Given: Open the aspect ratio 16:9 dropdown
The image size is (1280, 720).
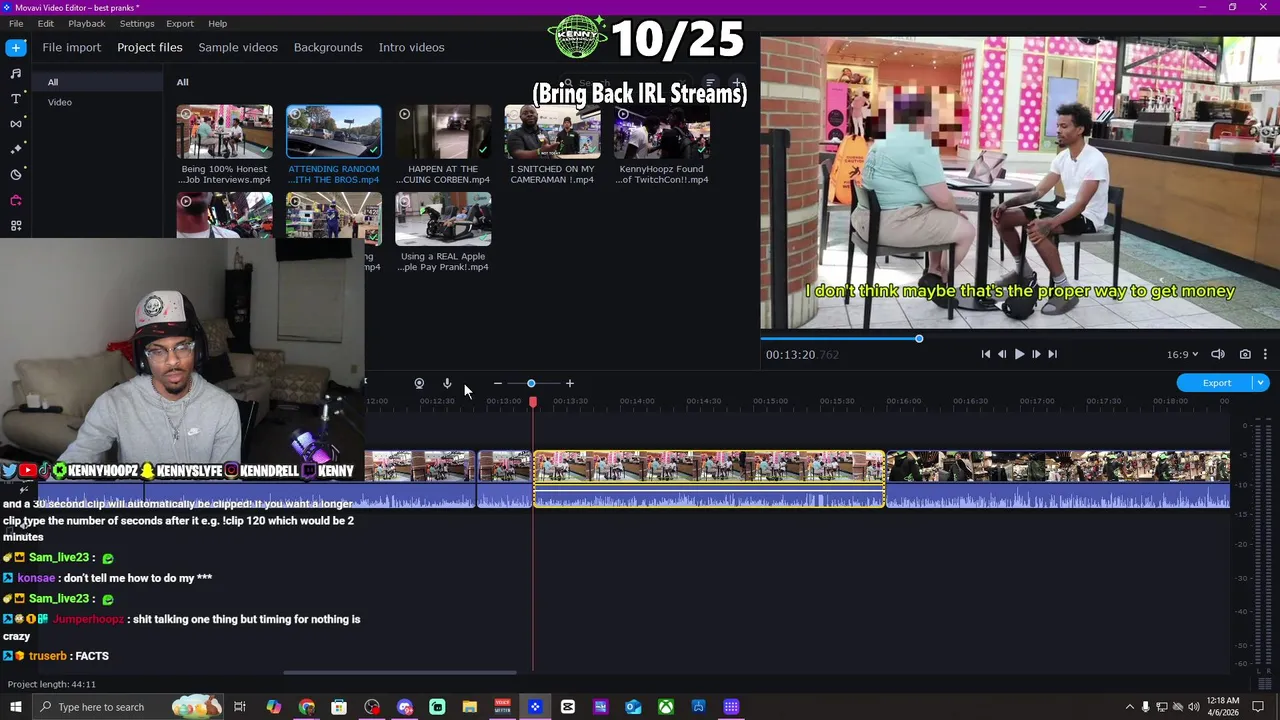Looking at the screenshot, I should 1182,354.
